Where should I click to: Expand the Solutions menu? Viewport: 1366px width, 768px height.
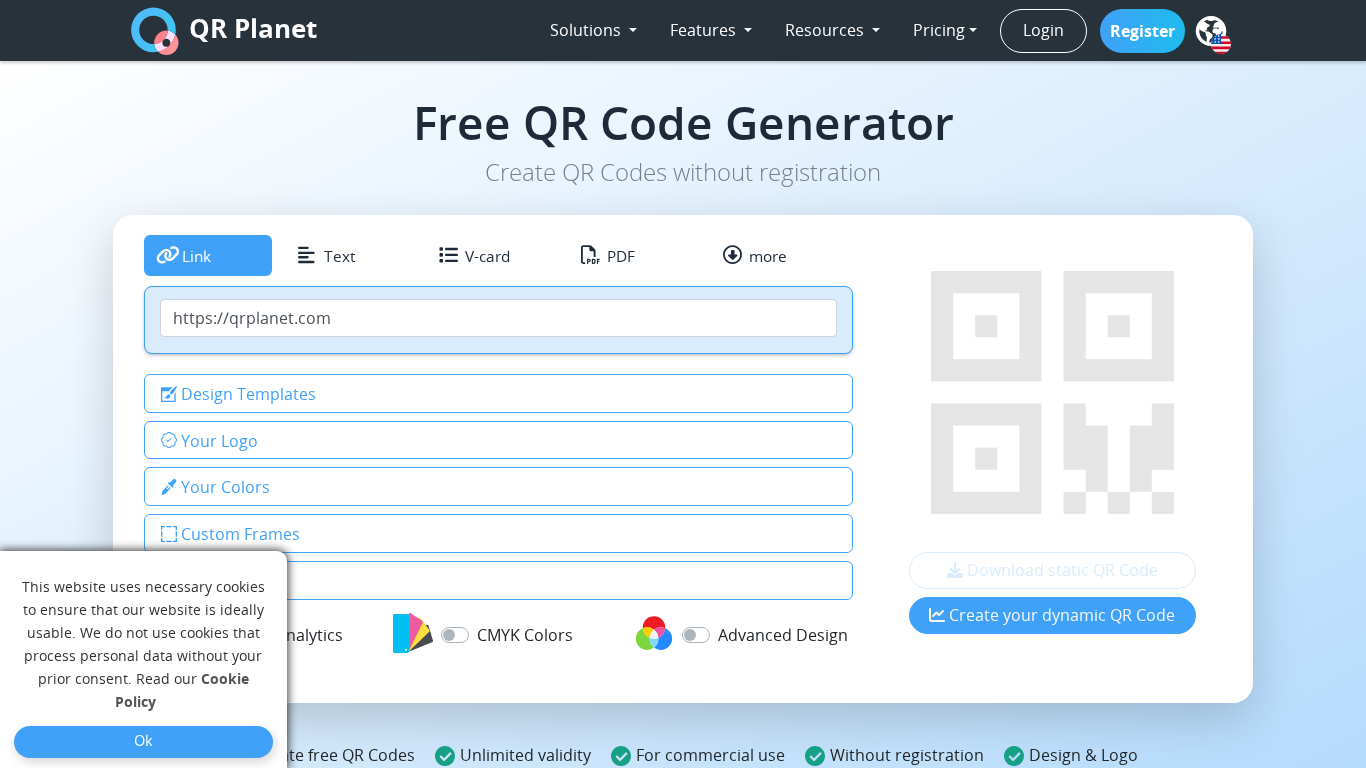[593, 30]
